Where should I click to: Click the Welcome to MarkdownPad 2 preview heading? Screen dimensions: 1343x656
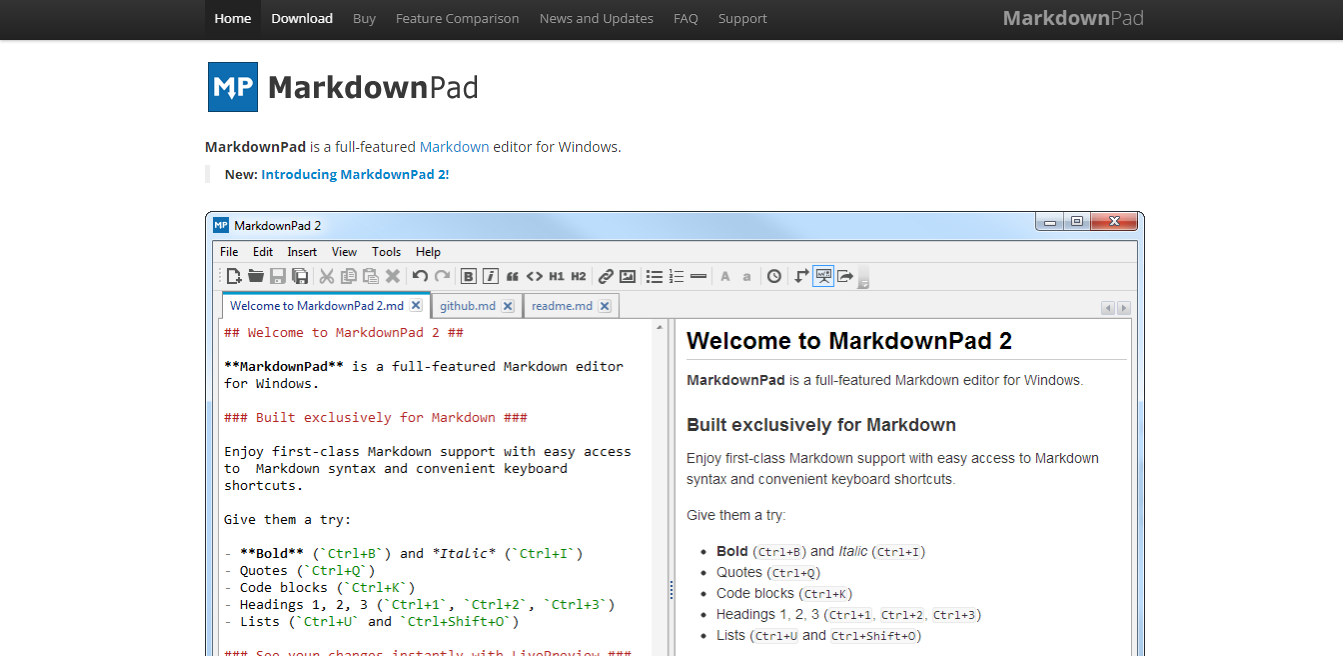(x=849, y=341)
